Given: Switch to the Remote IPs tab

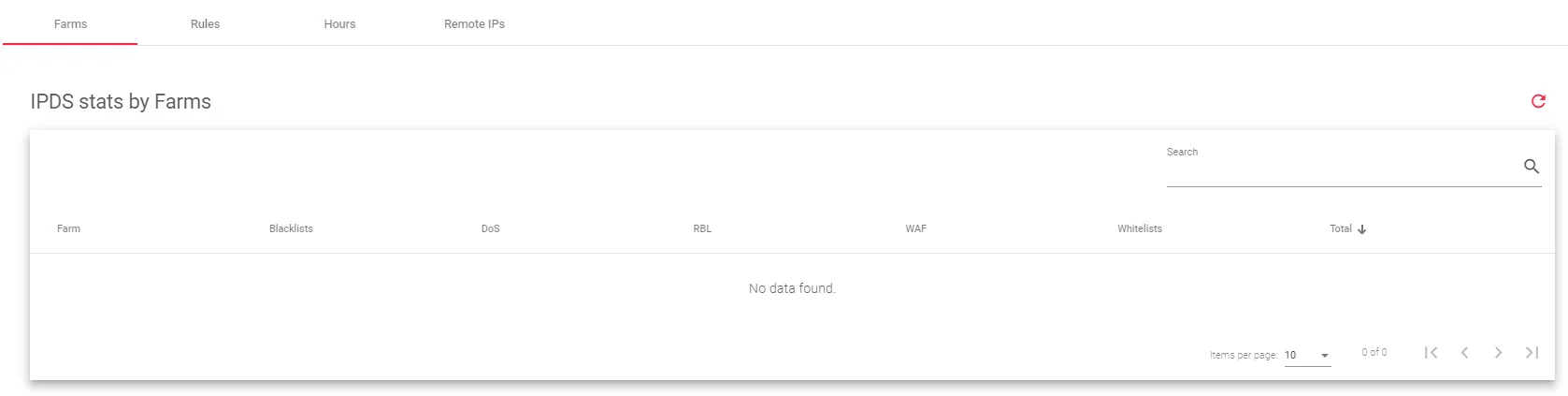Looking at the screenshot, I should click(474, 24).
